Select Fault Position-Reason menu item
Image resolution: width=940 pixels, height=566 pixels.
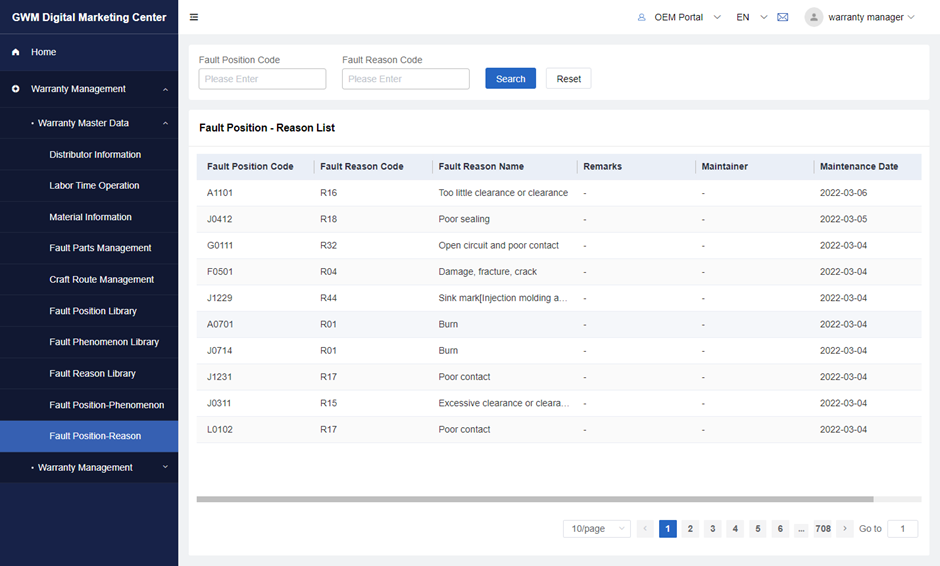pyautogui.click(x=89, y=436)
